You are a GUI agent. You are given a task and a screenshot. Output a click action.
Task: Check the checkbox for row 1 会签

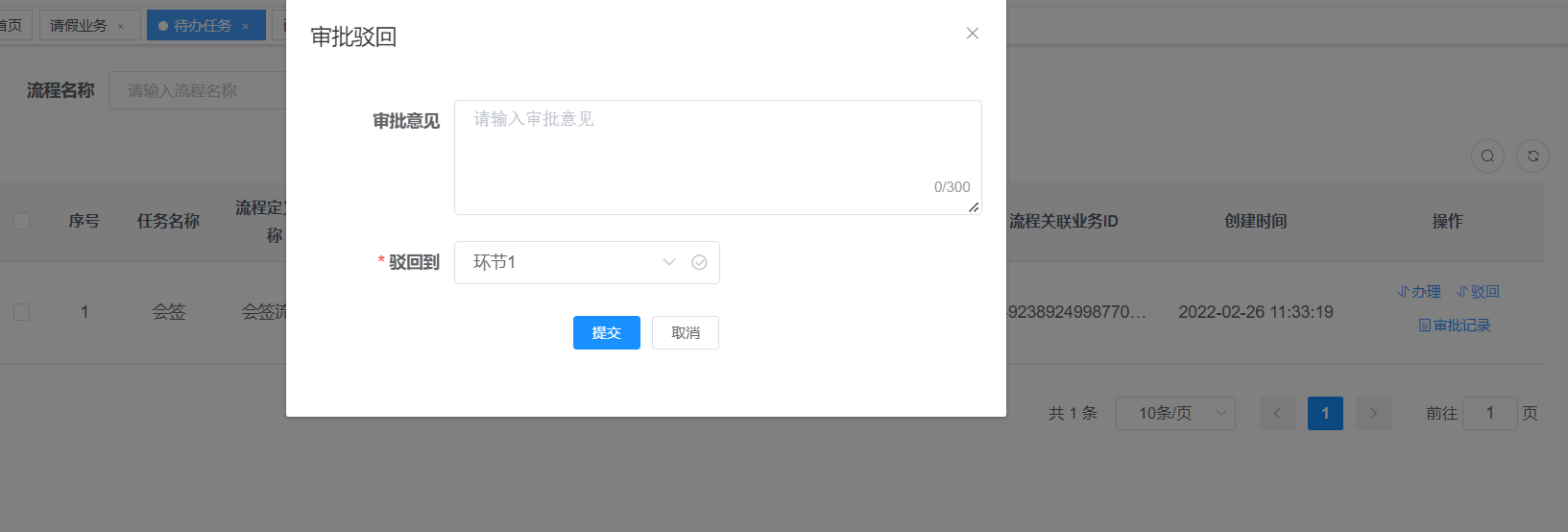pos(21,312)
